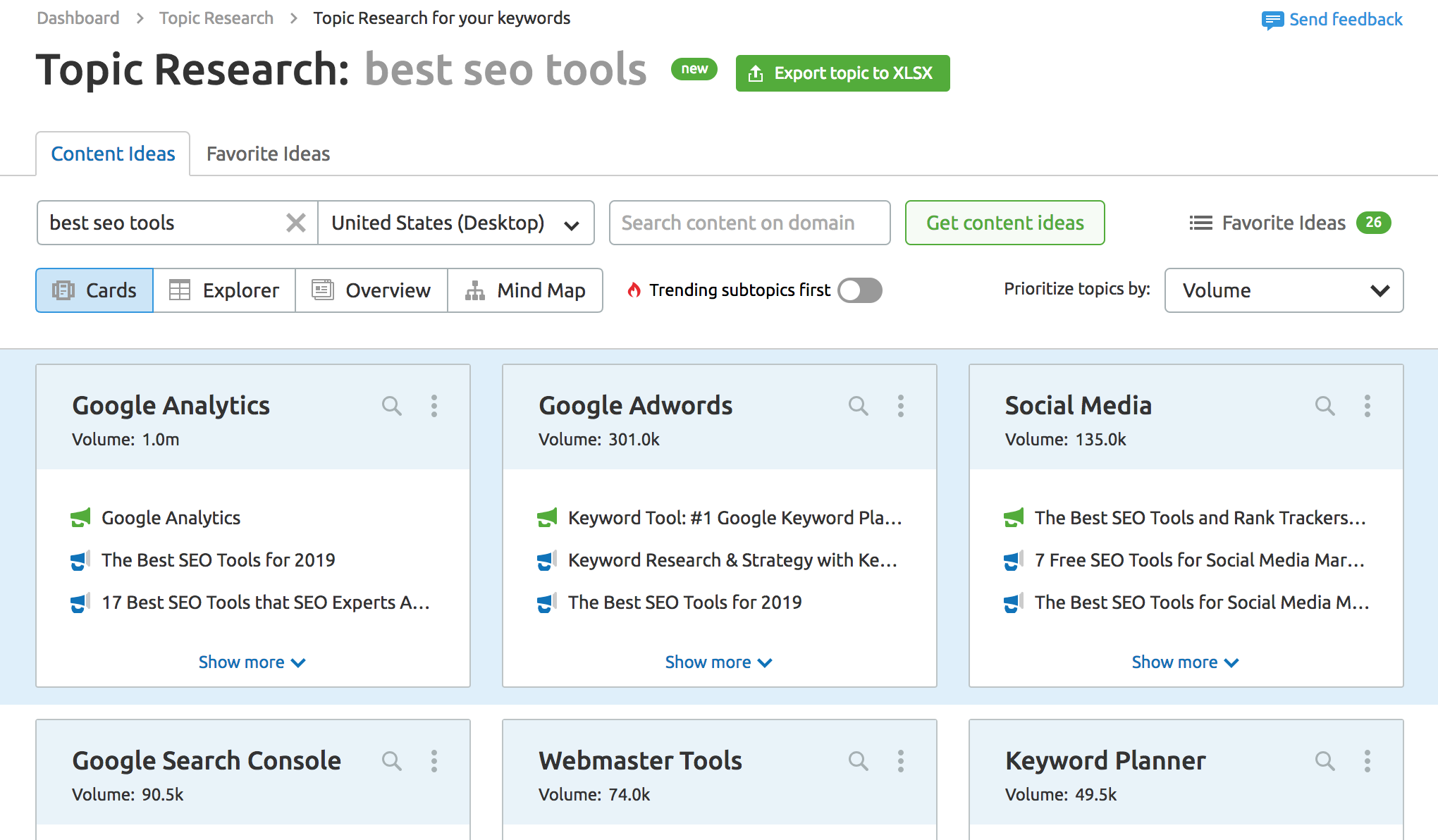Click the search icon on Google Search Console card

[392, 761]
